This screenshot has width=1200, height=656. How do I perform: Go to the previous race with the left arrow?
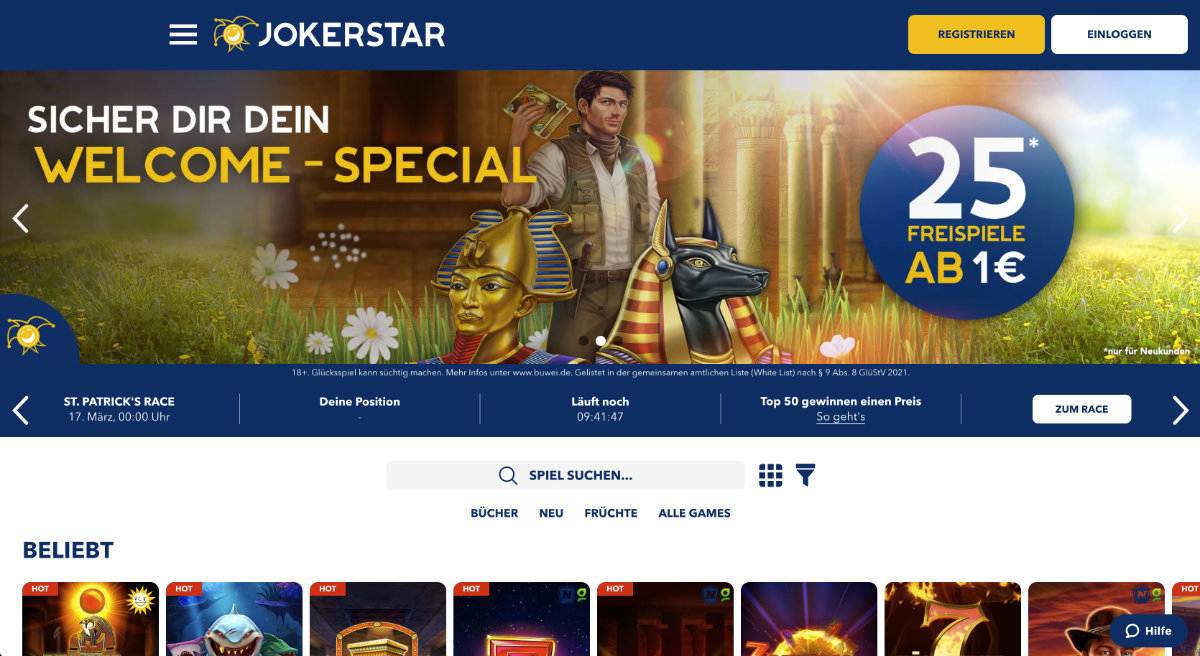(20, 409)
